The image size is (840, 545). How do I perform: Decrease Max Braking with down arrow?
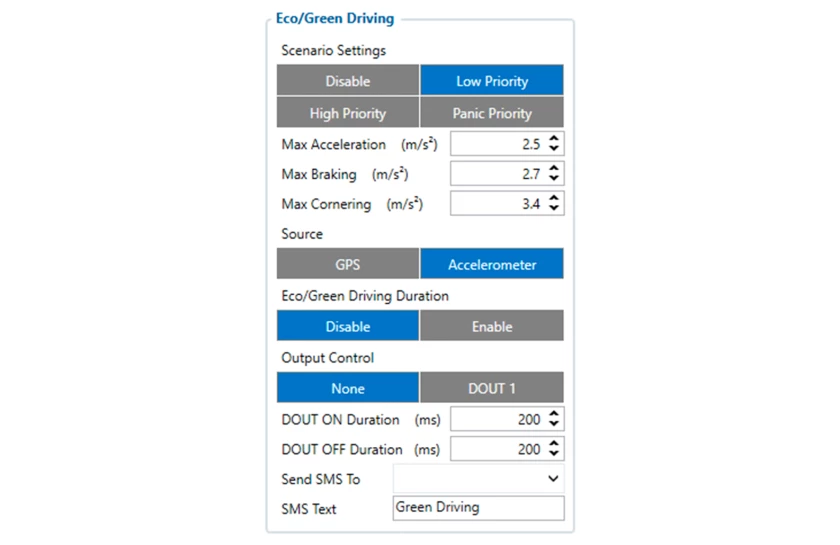(x=554, y=178)
